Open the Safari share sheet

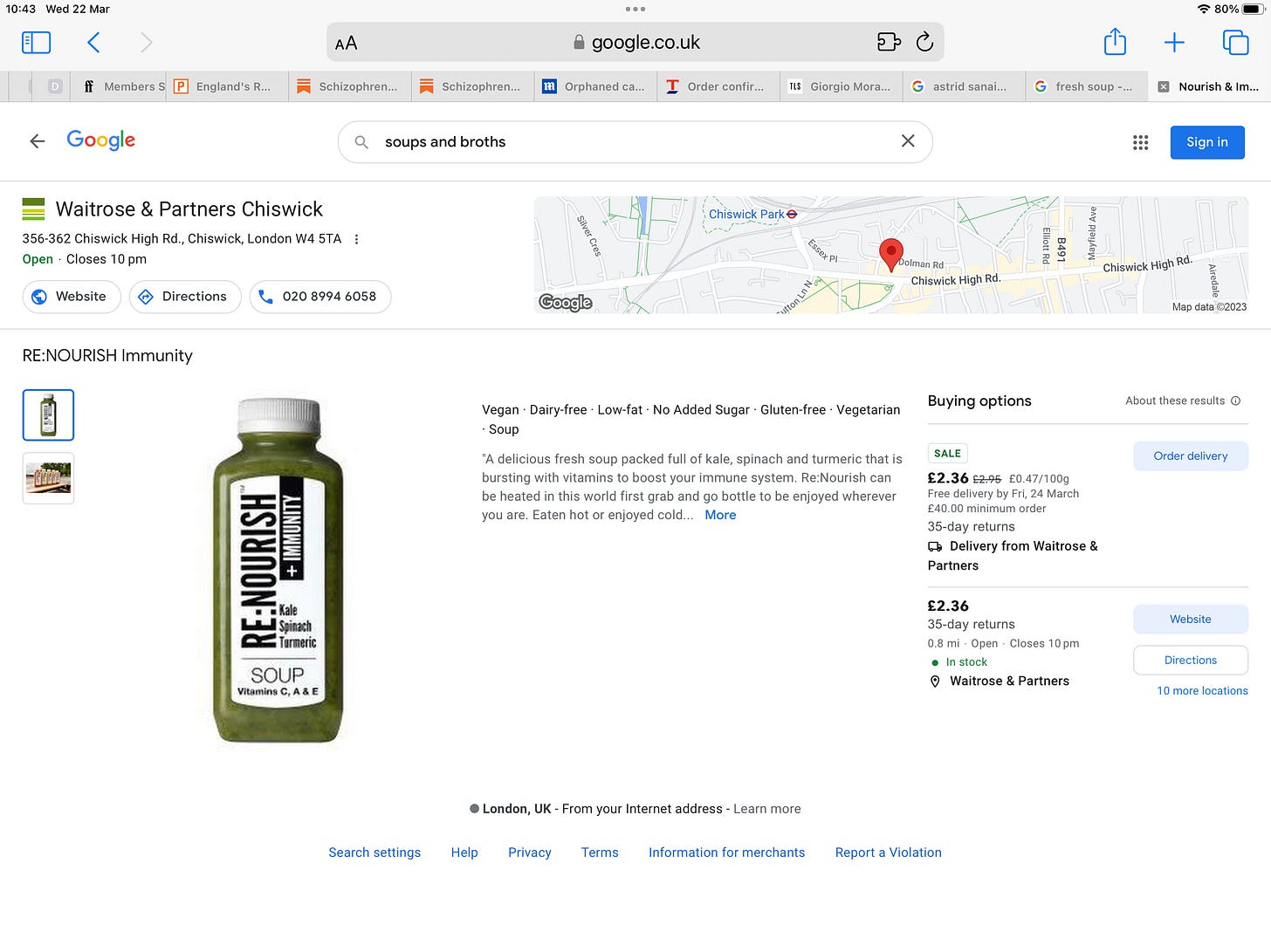tap(1115, 41)
